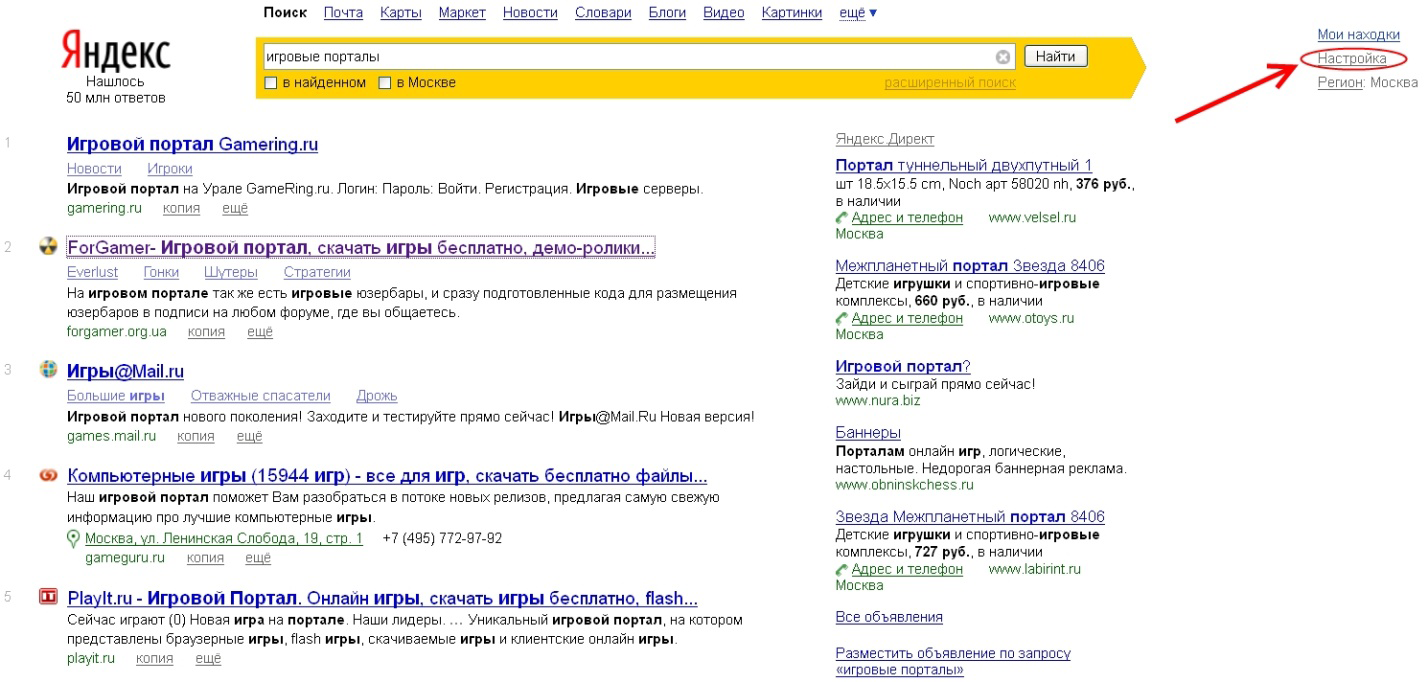Open 'Мои находки' link

[1358, 35]
